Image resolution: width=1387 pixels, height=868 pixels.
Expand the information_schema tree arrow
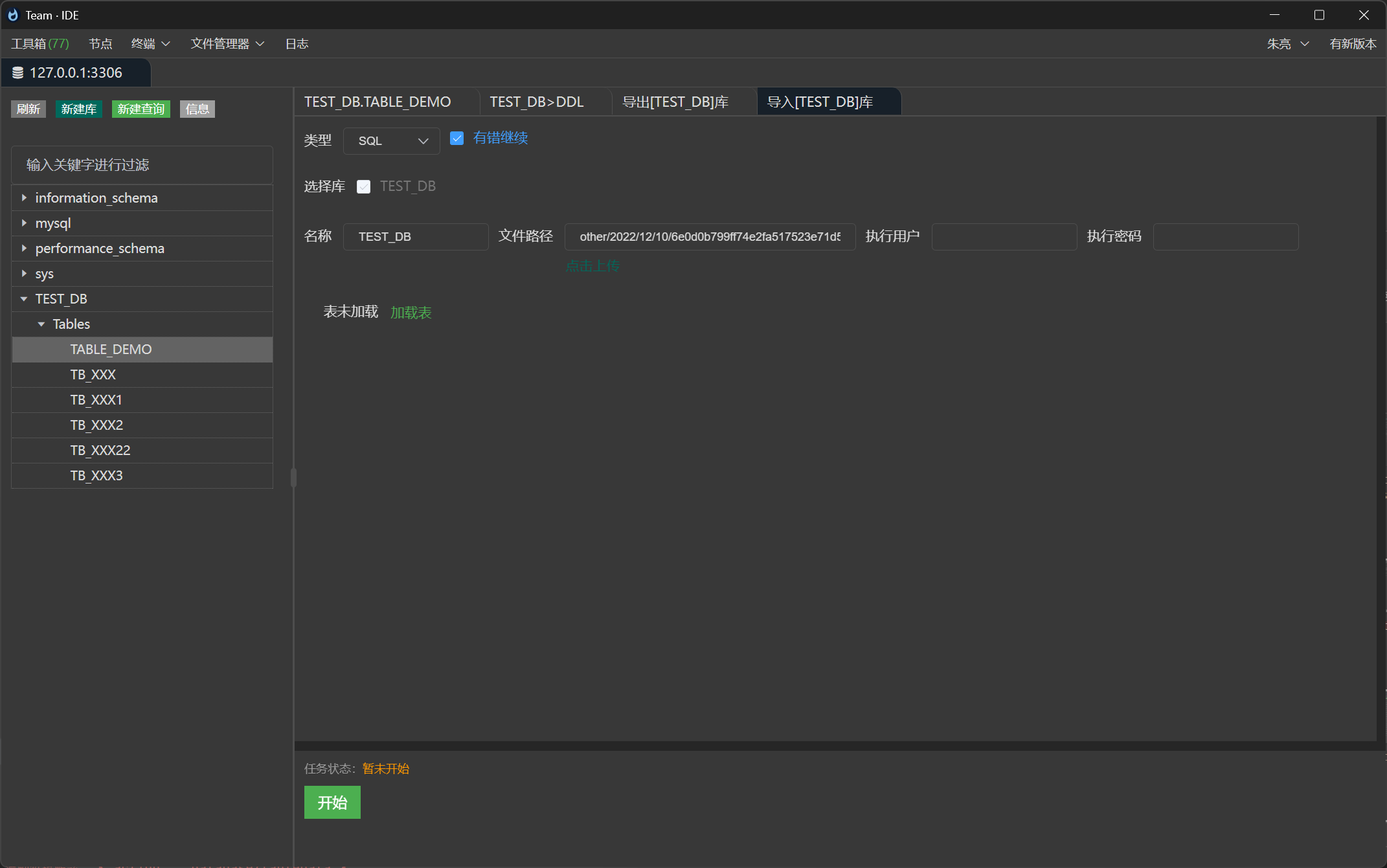(24, 197)
